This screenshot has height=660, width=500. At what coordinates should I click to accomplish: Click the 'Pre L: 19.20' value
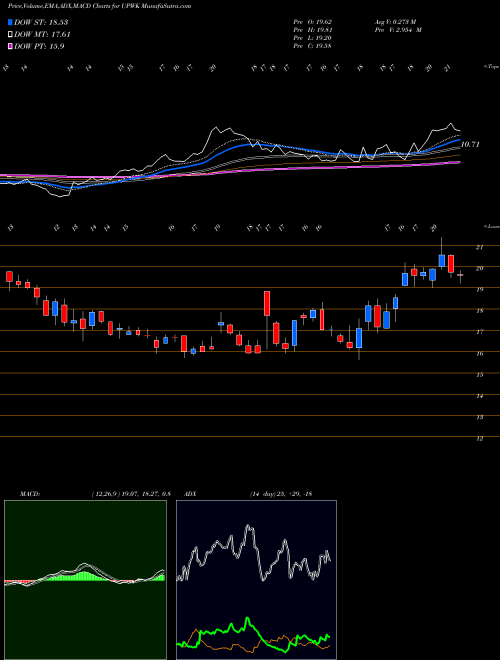tap(313, 38)
